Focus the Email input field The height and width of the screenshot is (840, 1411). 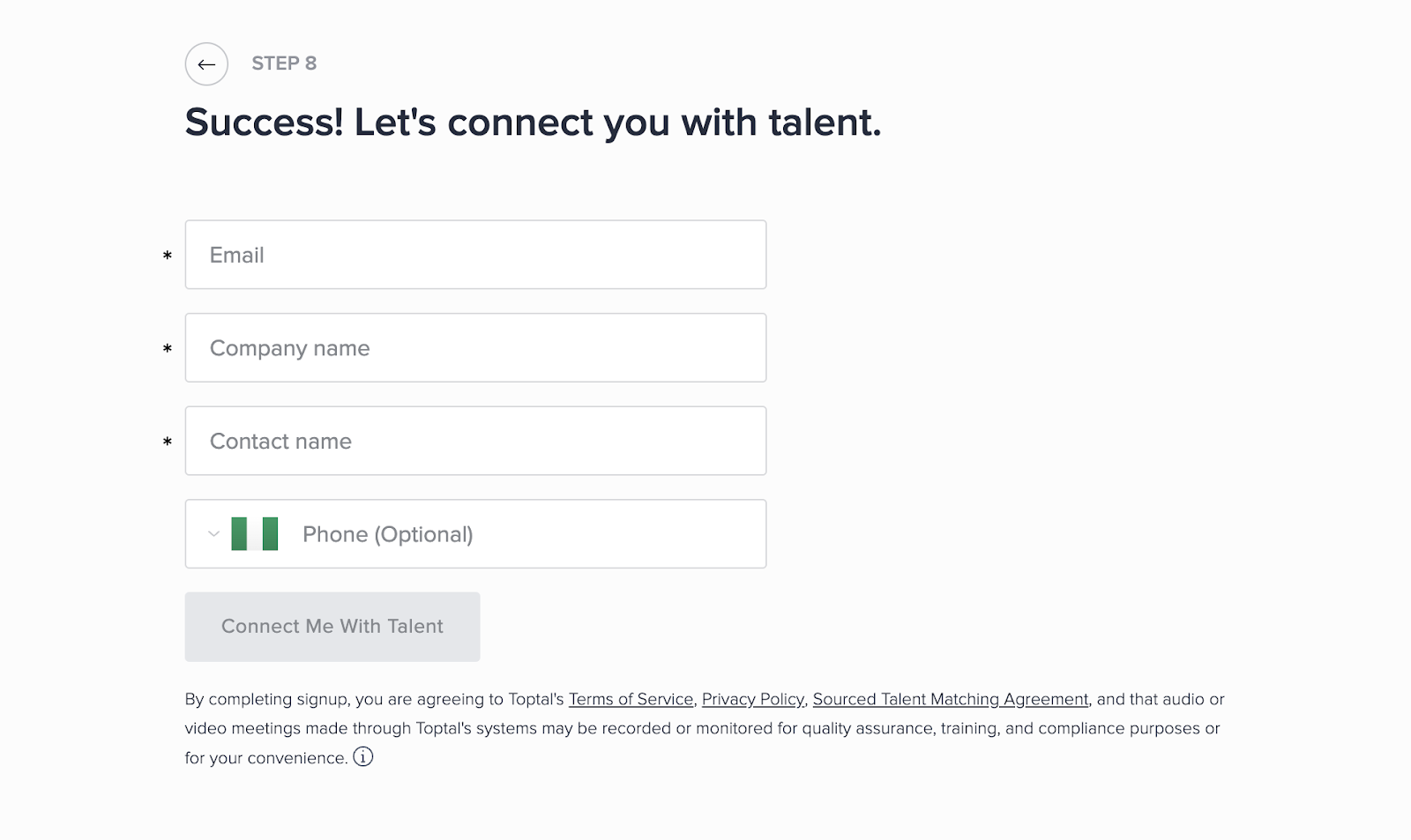point(475,255)
